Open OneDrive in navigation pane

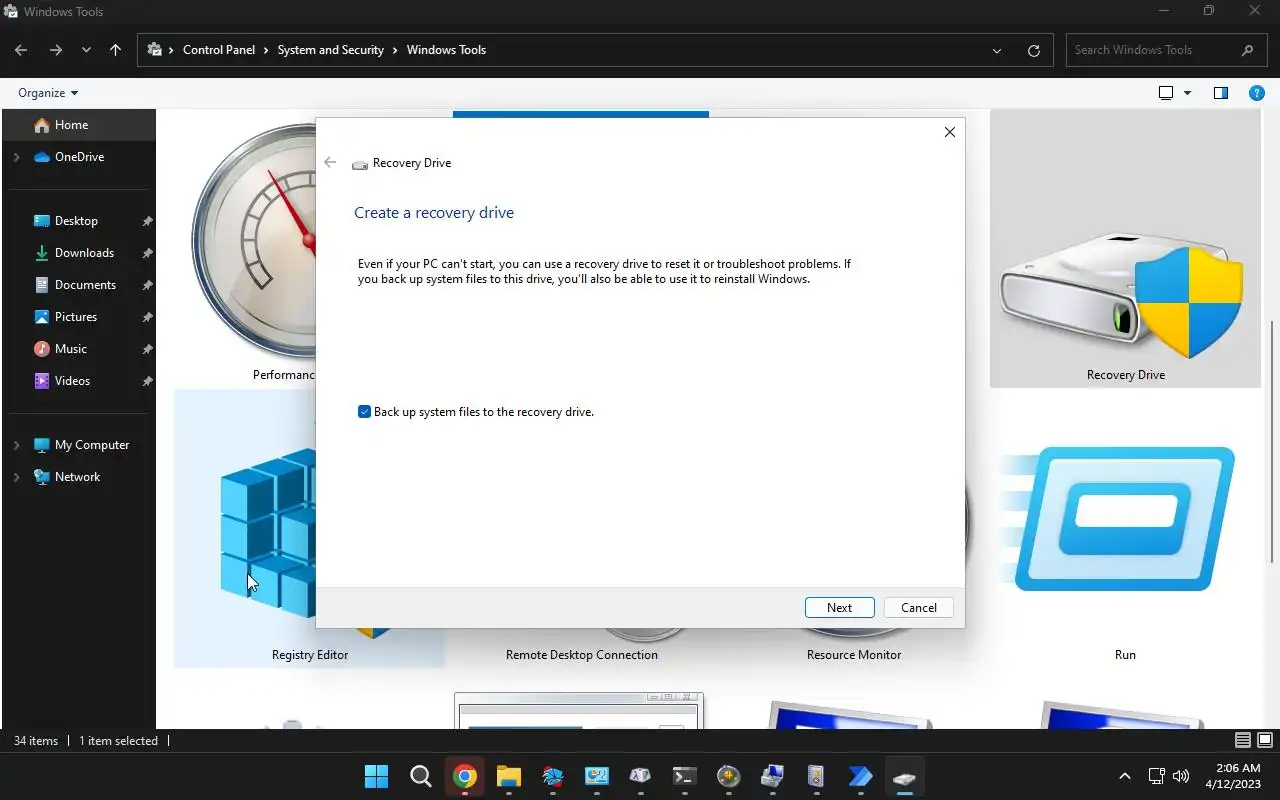79,157
